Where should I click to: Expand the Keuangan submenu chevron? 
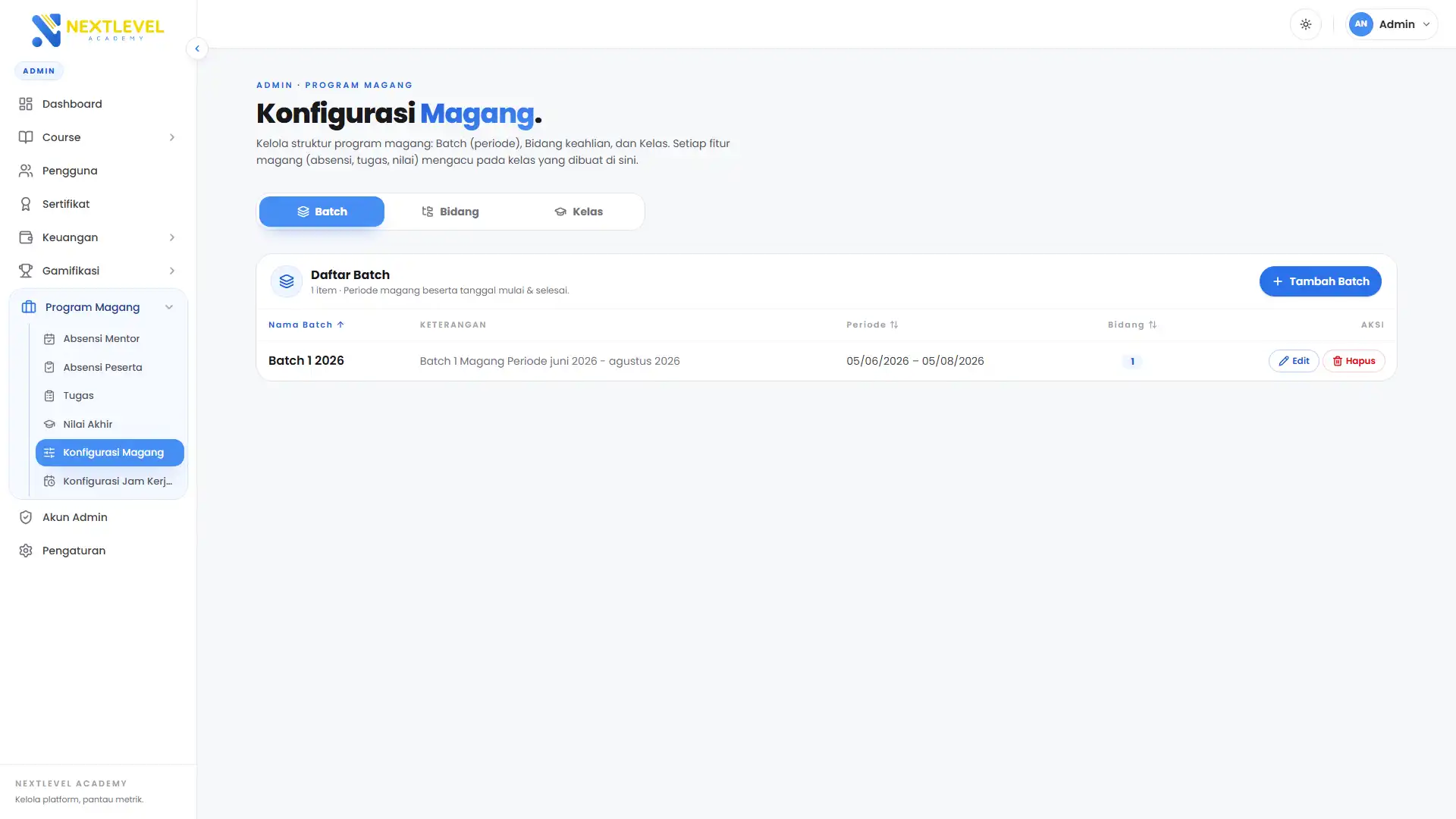pos(172,237)
